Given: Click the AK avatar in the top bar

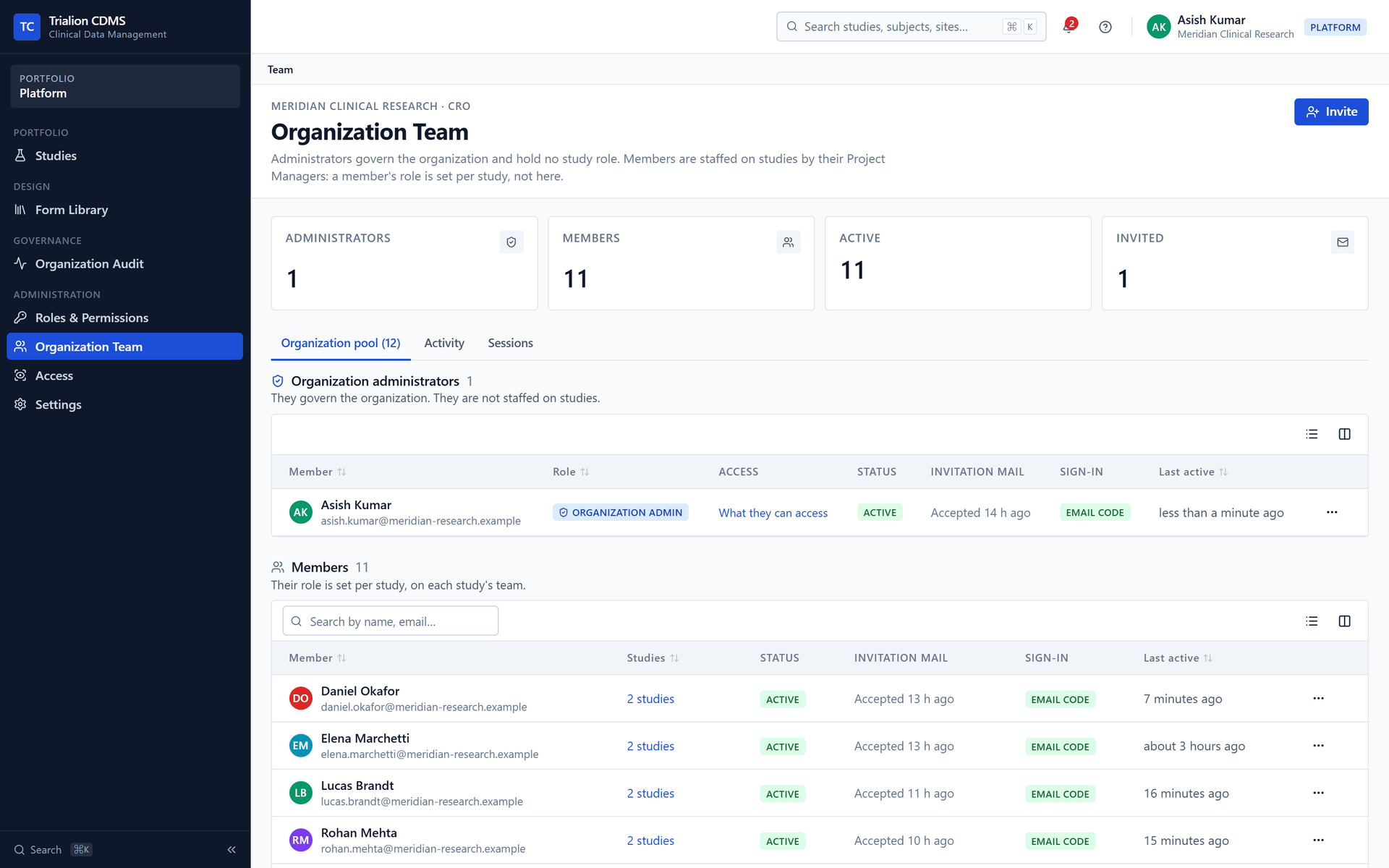Looking at the screenshot, I should [x=1158, y=27].
